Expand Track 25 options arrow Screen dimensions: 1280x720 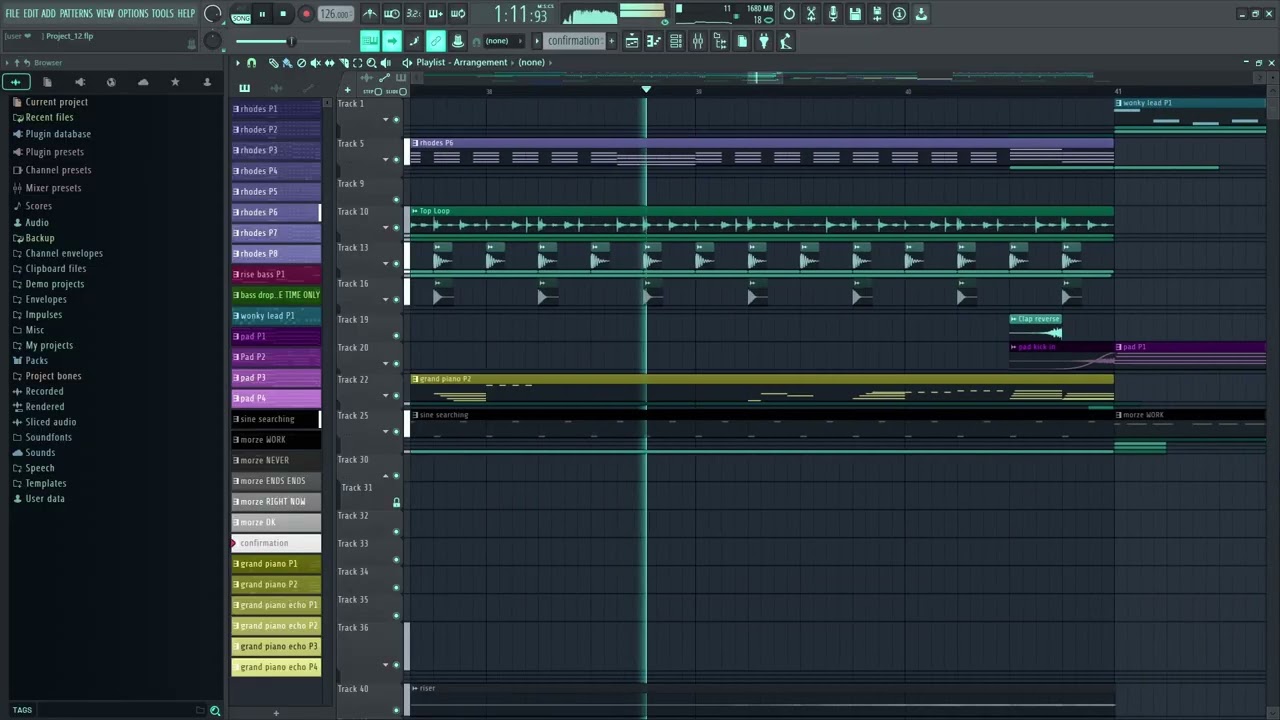click(x=386, y=432)
